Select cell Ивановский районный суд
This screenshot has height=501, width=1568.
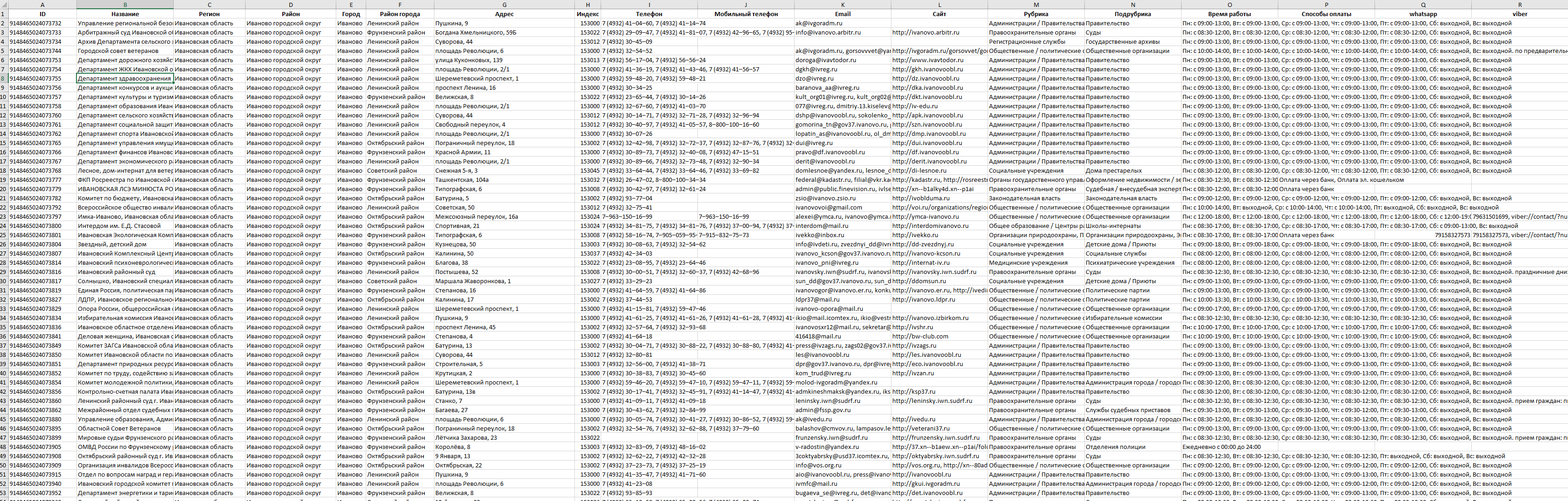point(125,272)
